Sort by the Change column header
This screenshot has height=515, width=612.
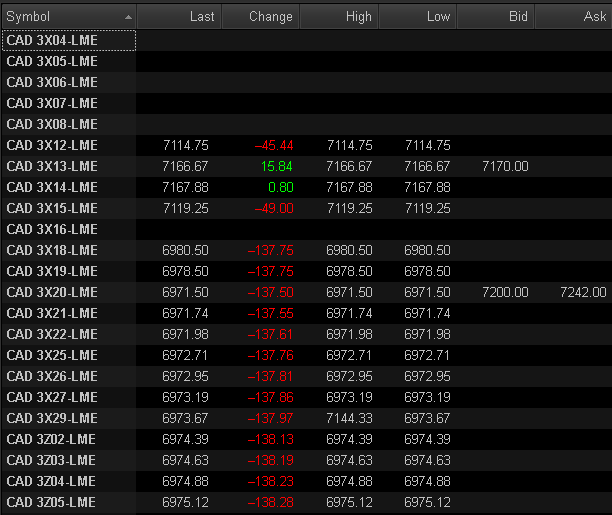(261, 16)
